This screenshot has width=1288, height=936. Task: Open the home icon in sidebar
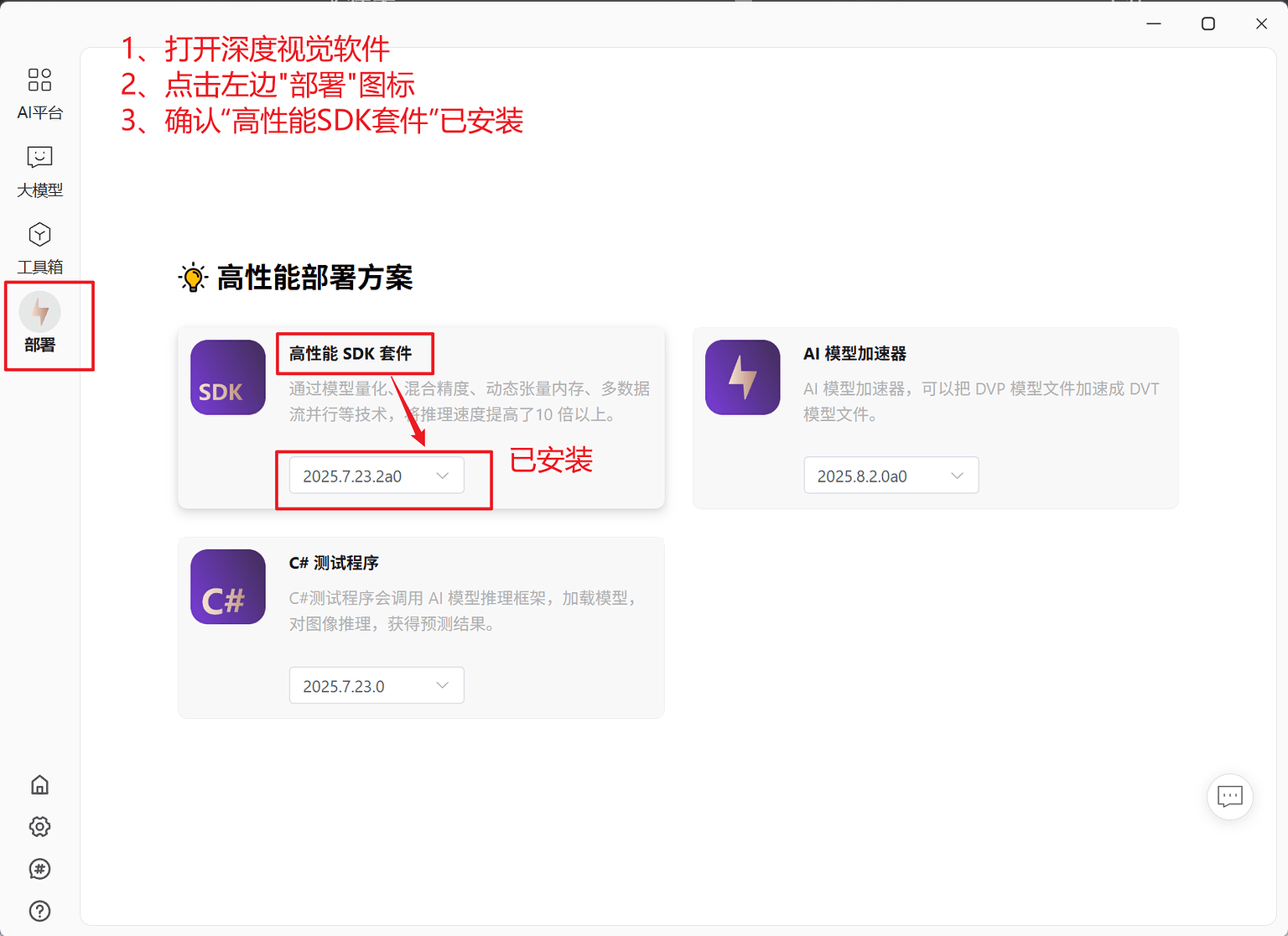click(39, 784)
